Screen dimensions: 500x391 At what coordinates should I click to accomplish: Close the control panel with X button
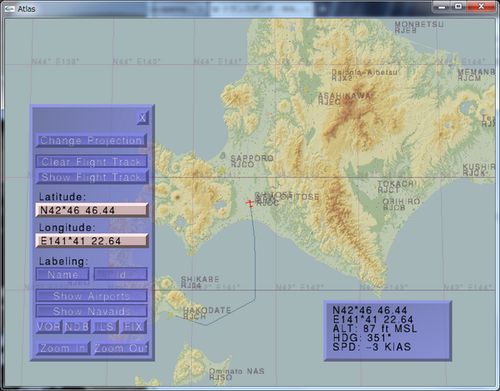tap(142, 118)
